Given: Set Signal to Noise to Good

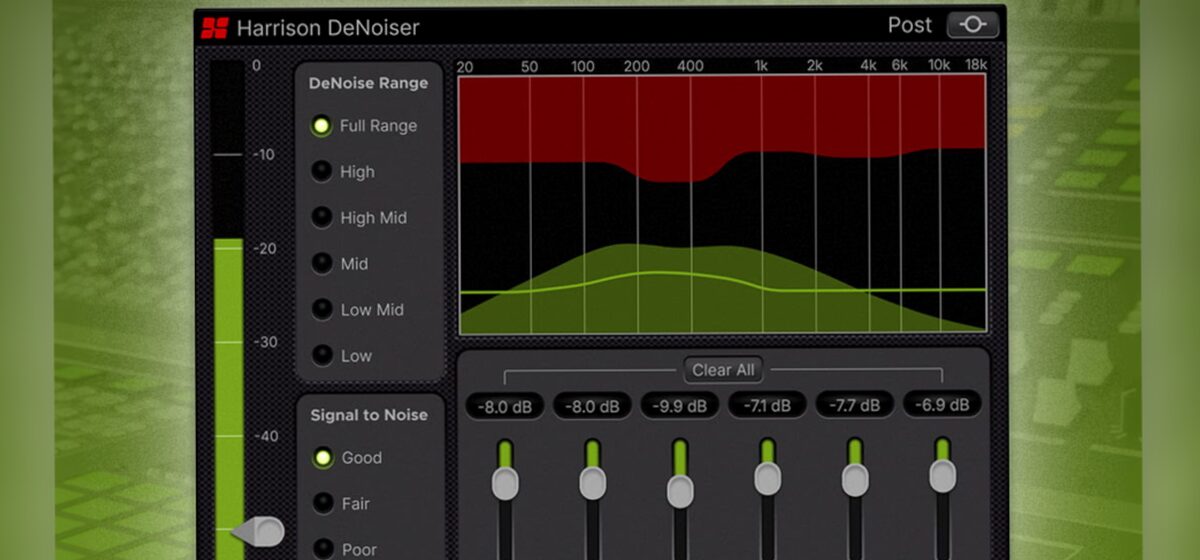Looking at the screenshot, I should point(348,458).
